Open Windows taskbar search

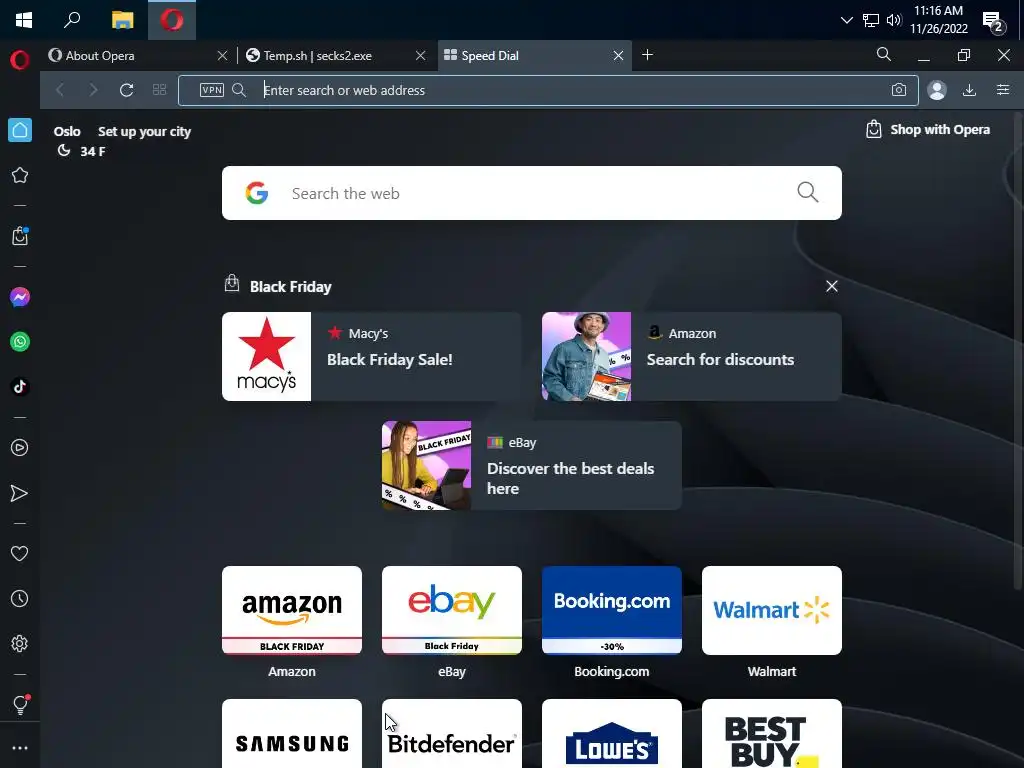click(72, 20)
